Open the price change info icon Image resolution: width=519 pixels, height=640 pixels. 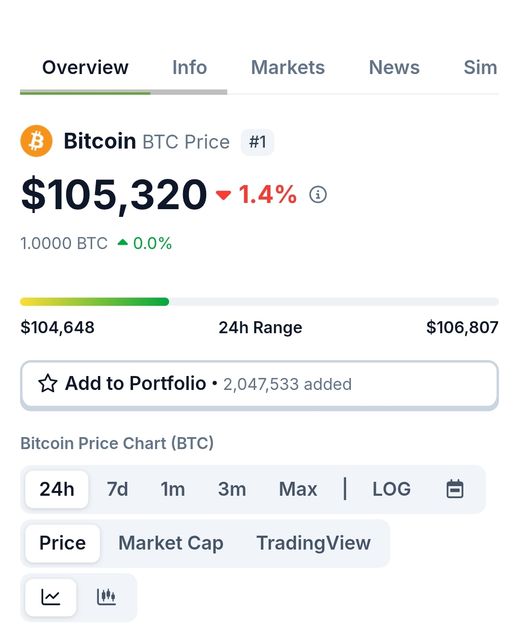pos(318,194)
